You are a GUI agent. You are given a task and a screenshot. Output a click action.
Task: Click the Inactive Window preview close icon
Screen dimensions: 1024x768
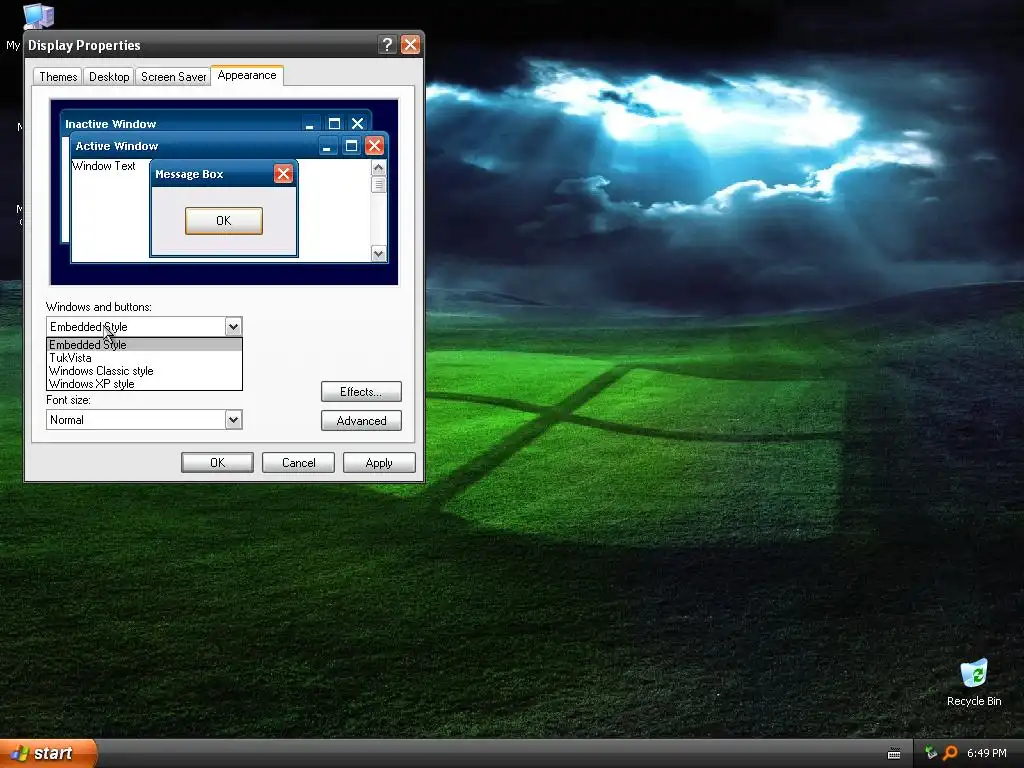[357, 123]
